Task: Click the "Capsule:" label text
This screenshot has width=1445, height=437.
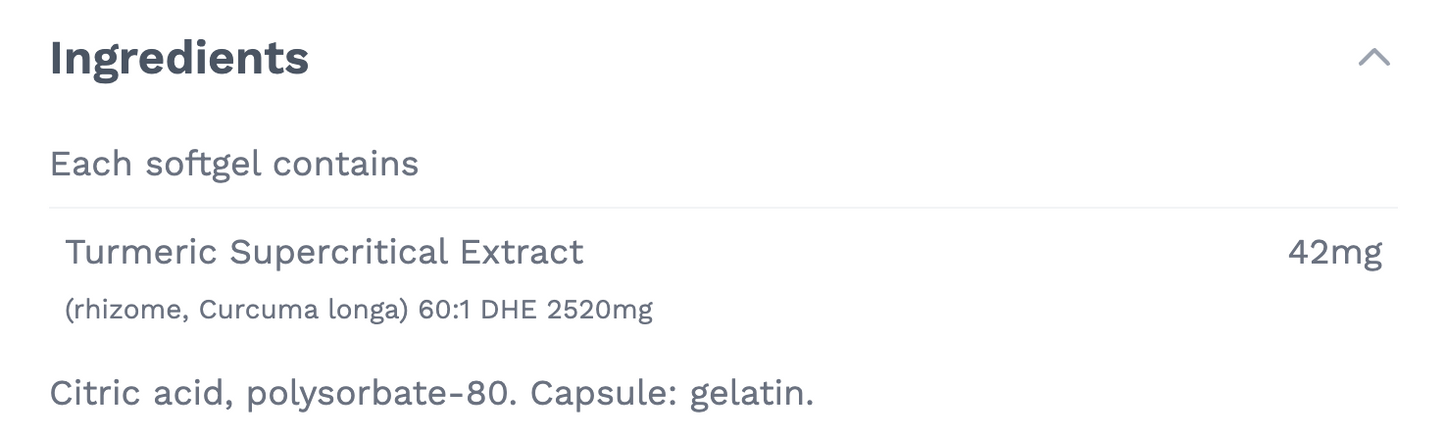Action: click(x=604, y=393)
